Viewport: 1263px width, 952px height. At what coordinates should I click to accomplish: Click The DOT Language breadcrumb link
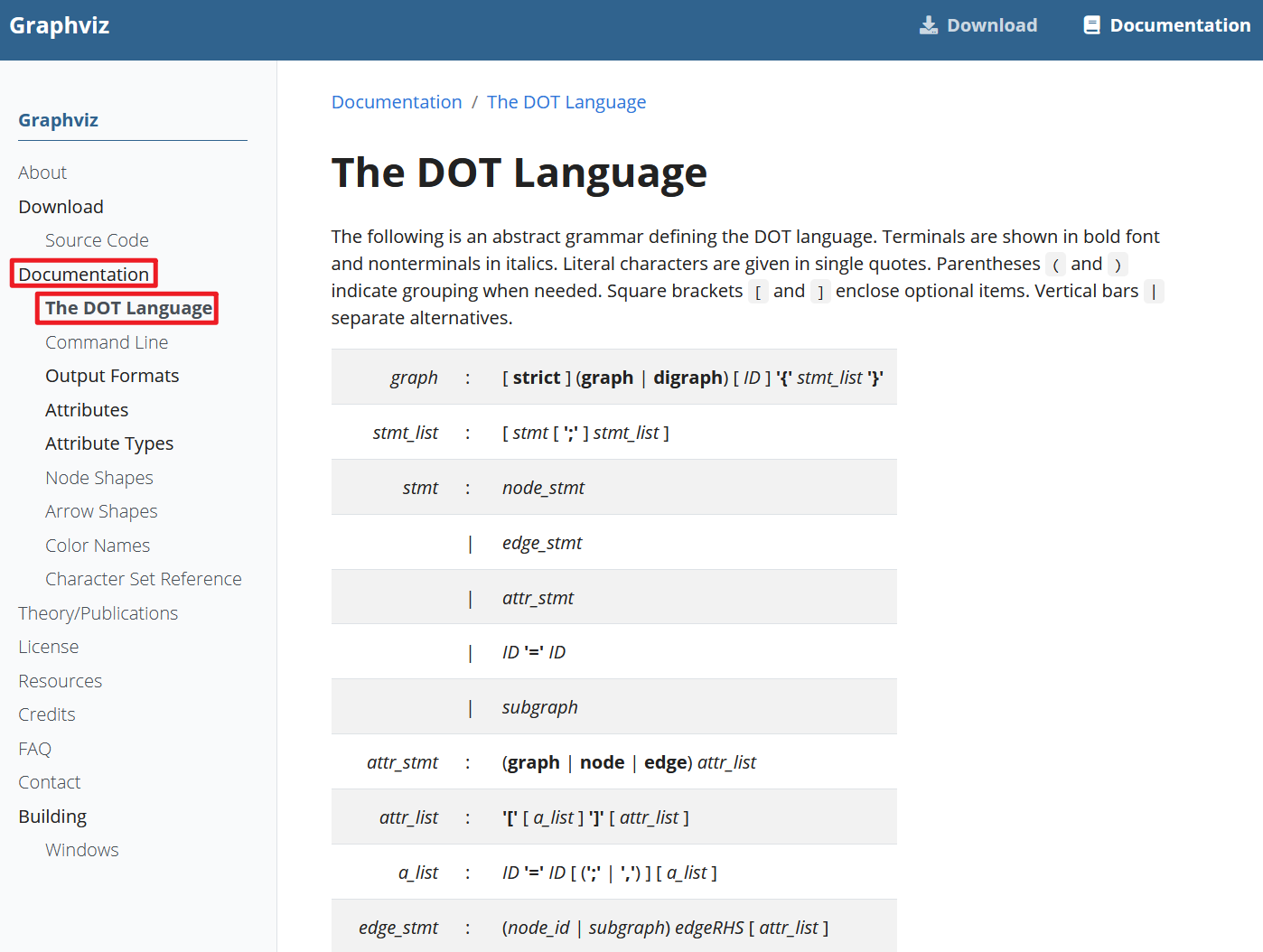pyautogui.click(x=566, y=102)
